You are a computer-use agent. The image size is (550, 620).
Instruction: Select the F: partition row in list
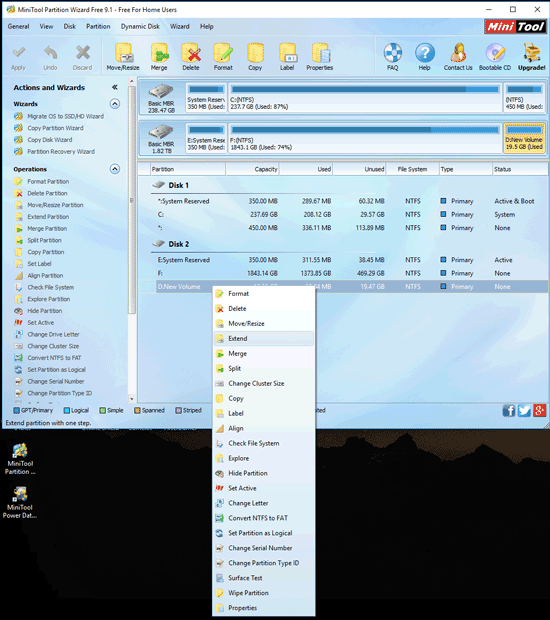point(343,273)
